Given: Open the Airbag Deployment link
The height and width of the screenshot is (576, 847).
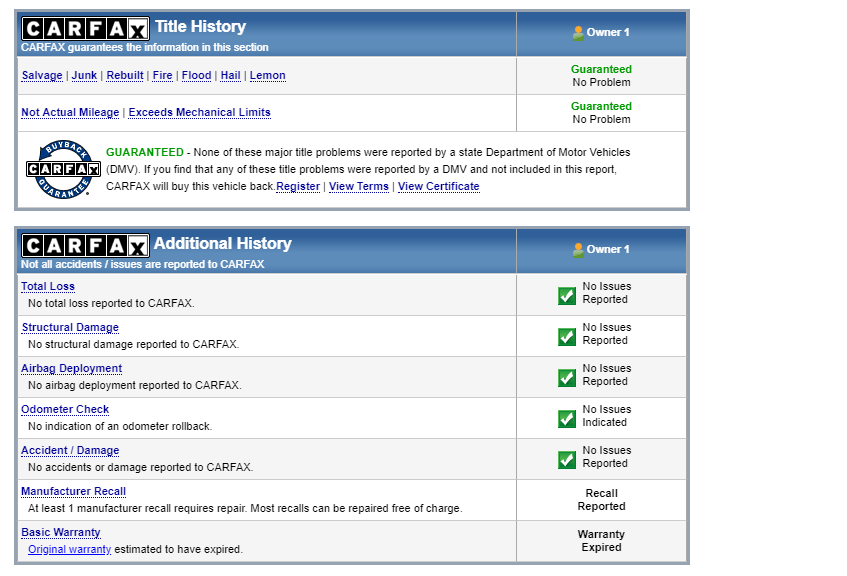Looking at the screenshot, I should (x=72, y=368).
